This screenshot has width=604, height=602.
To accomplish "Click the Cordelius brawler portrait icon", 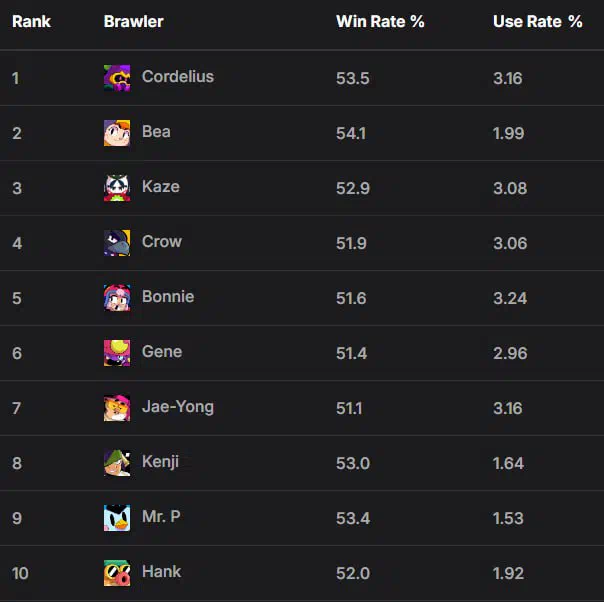I will tap(117, 78).
